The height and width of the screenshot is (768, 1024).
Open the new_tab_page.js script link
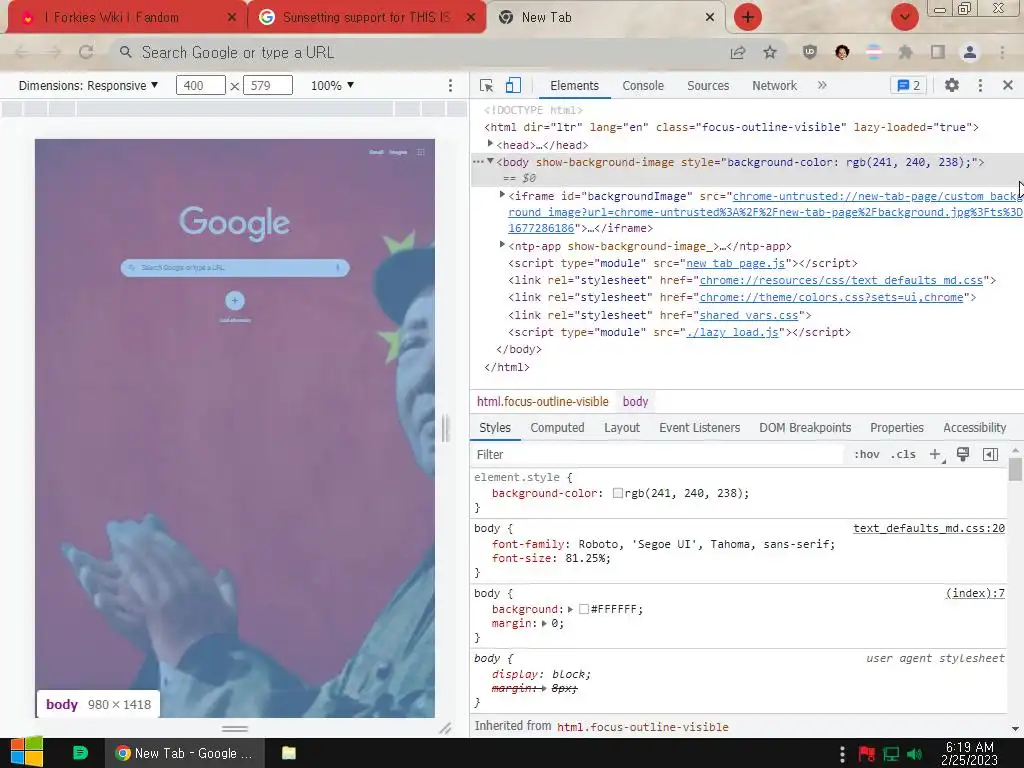click(735, 263)
